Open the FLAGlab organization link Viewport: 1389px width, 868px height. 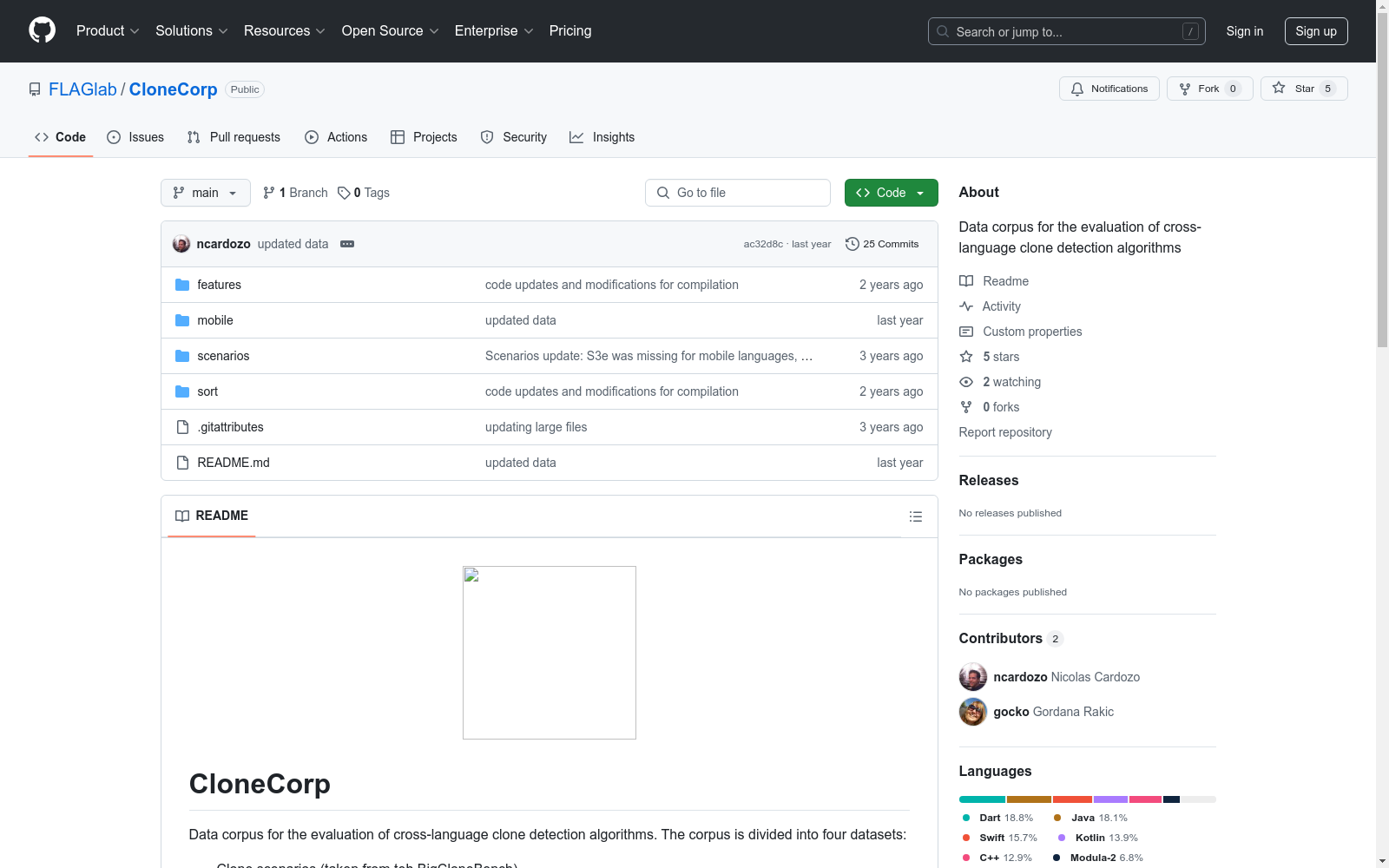tap(82, 89)
